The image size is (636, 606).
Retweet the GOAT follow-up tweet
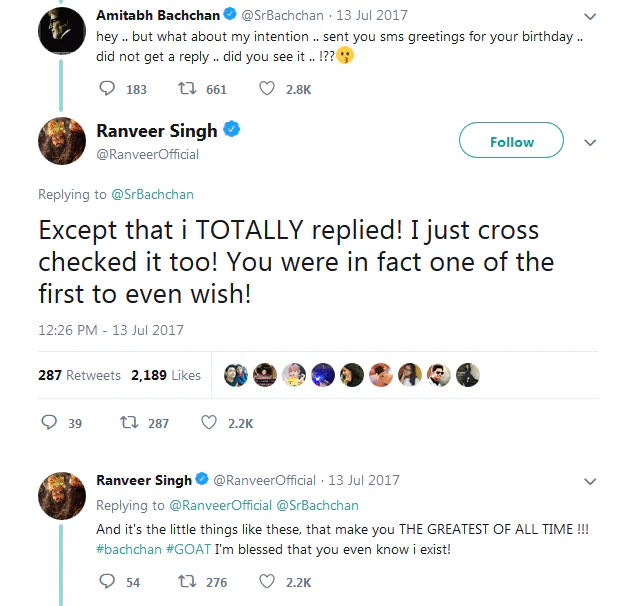[186, 581]
